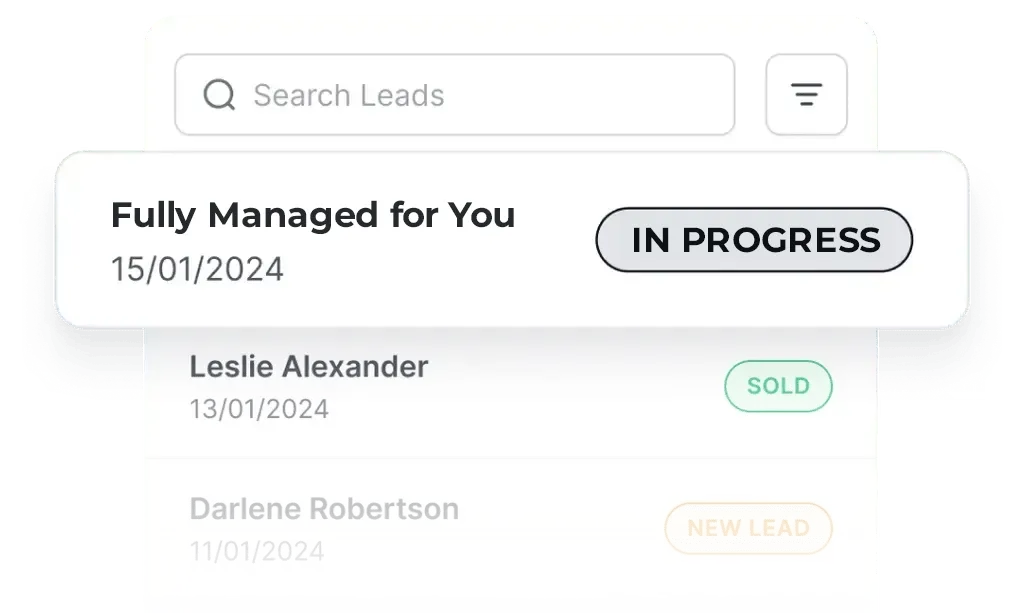Focus the Search Leads input field

(480, 95)
